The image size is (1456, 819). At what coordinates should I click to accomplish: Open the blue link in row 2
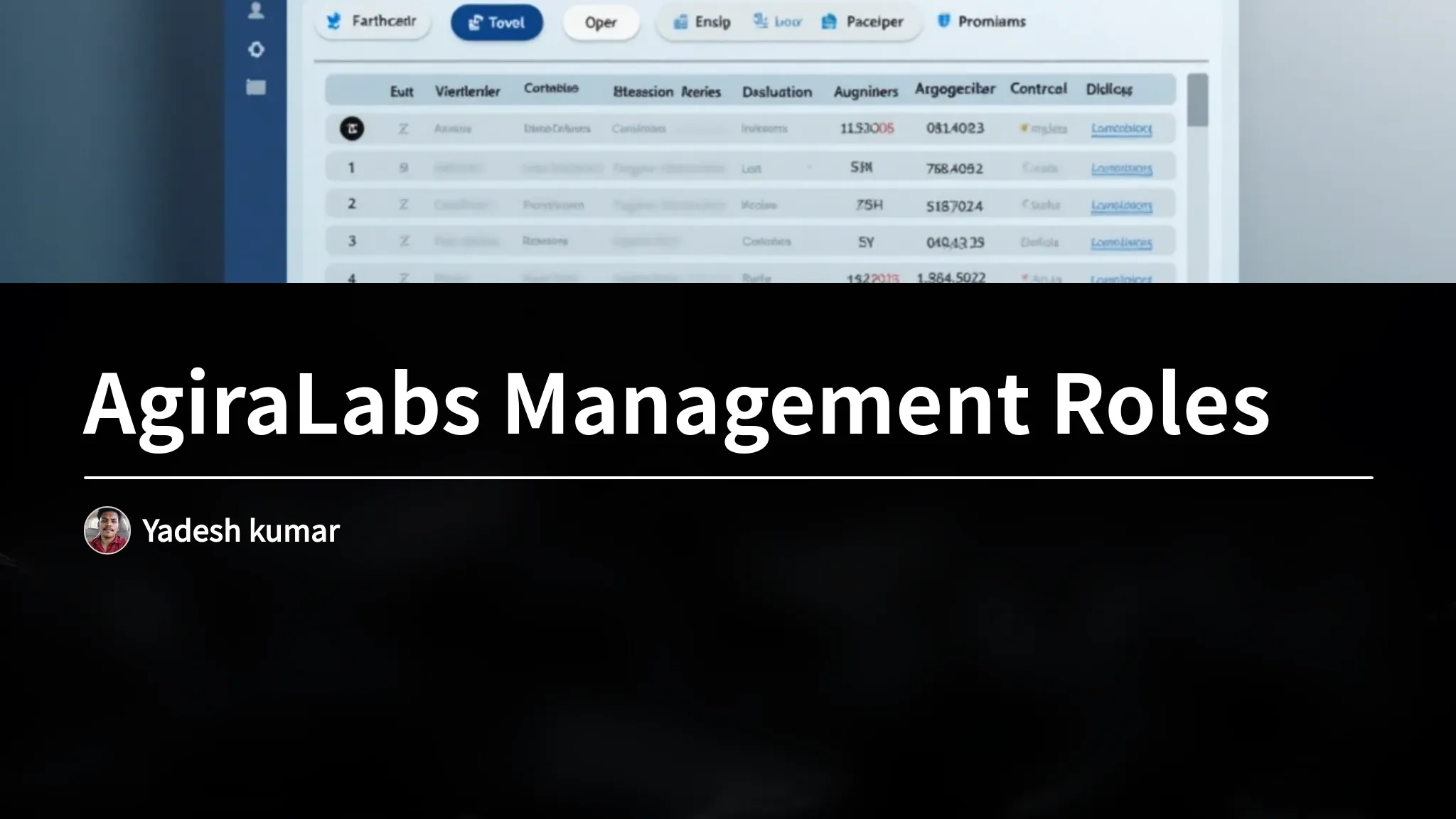[x=1122, y=206]
